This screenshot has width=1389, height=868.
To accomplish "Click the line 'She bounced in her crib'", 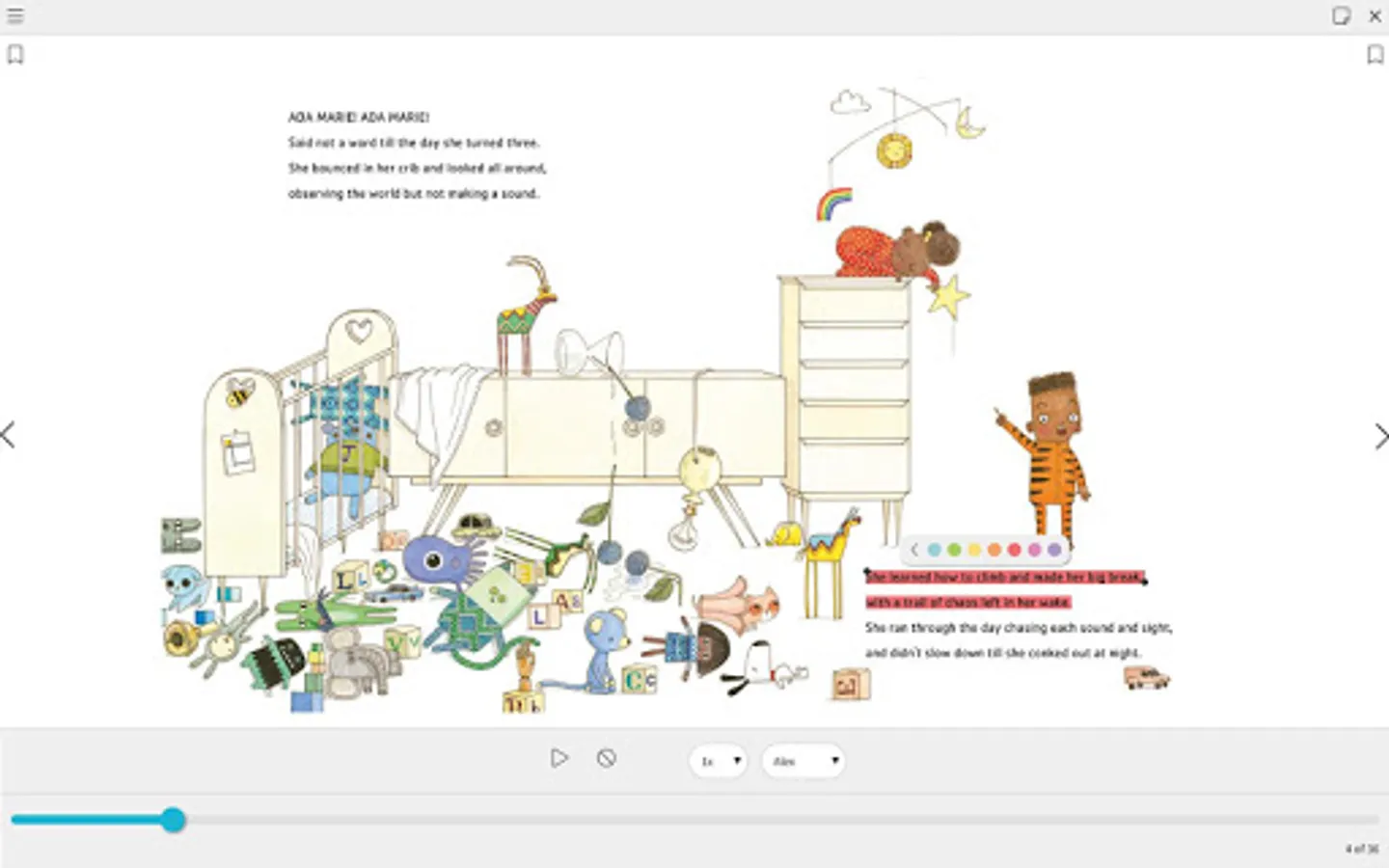I will pos(418,168).
